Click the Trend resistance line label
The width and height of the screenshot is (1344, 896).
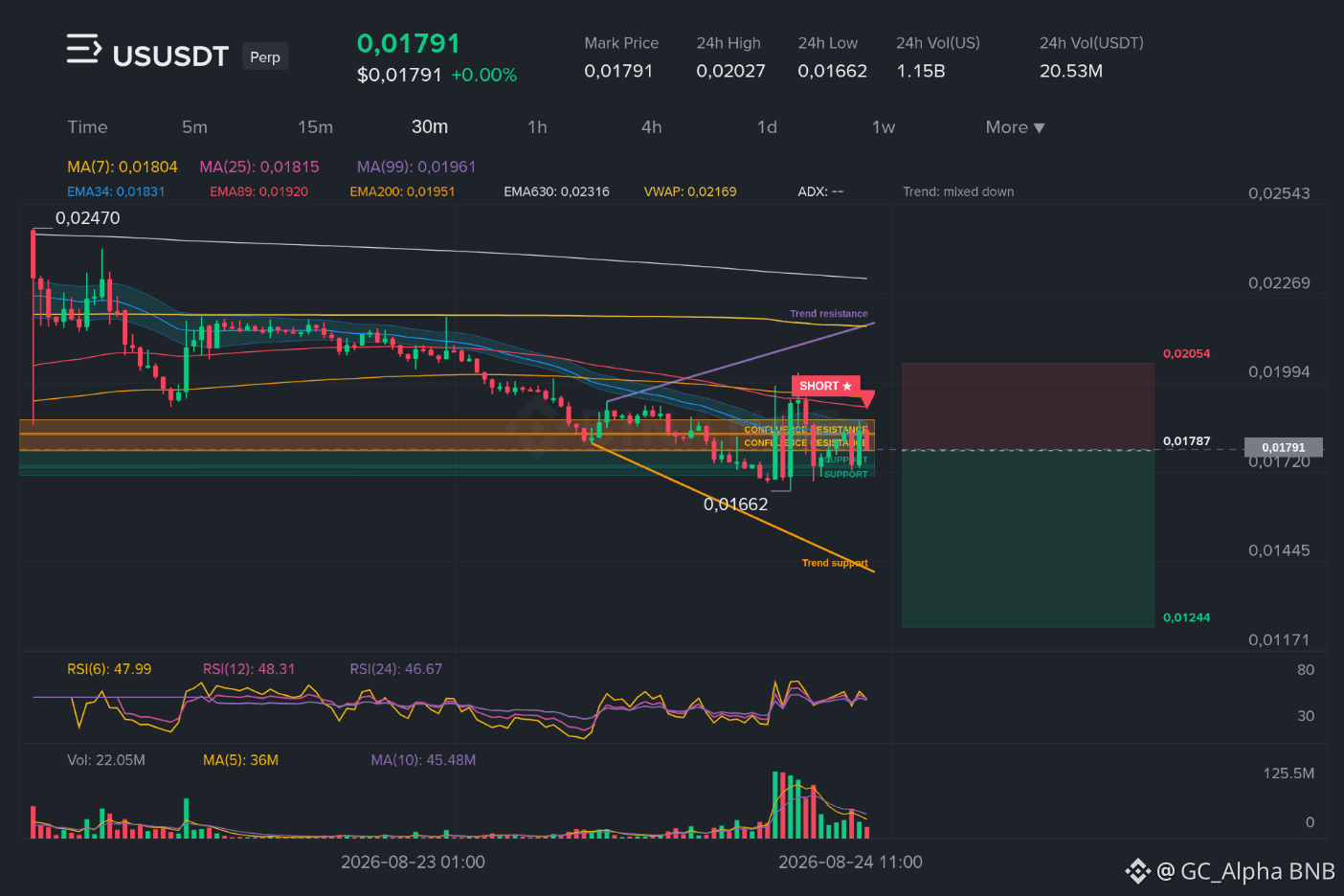click(x=829, y=314)
